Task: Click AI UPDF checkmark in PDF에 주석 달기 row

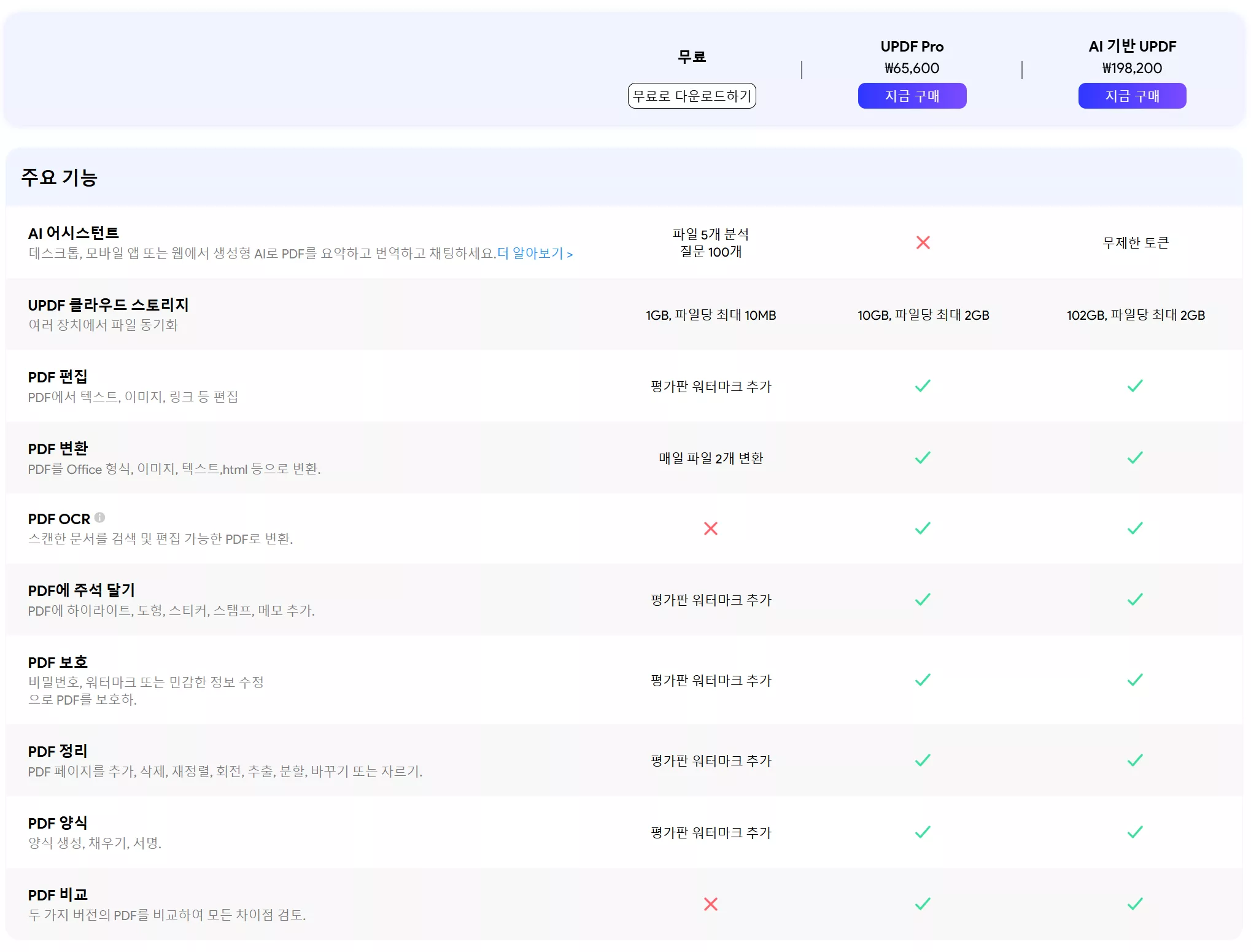Action: 1135,600
